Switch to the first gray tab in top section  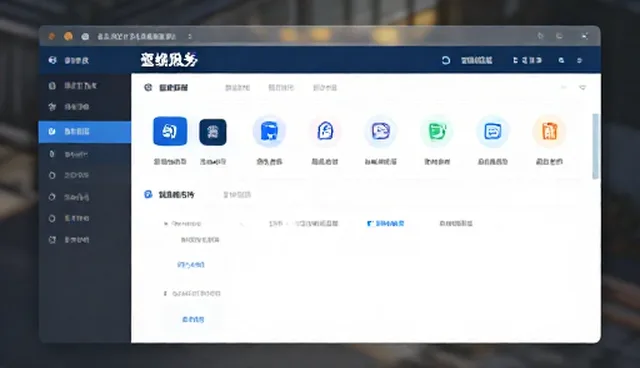pos(238,88)
